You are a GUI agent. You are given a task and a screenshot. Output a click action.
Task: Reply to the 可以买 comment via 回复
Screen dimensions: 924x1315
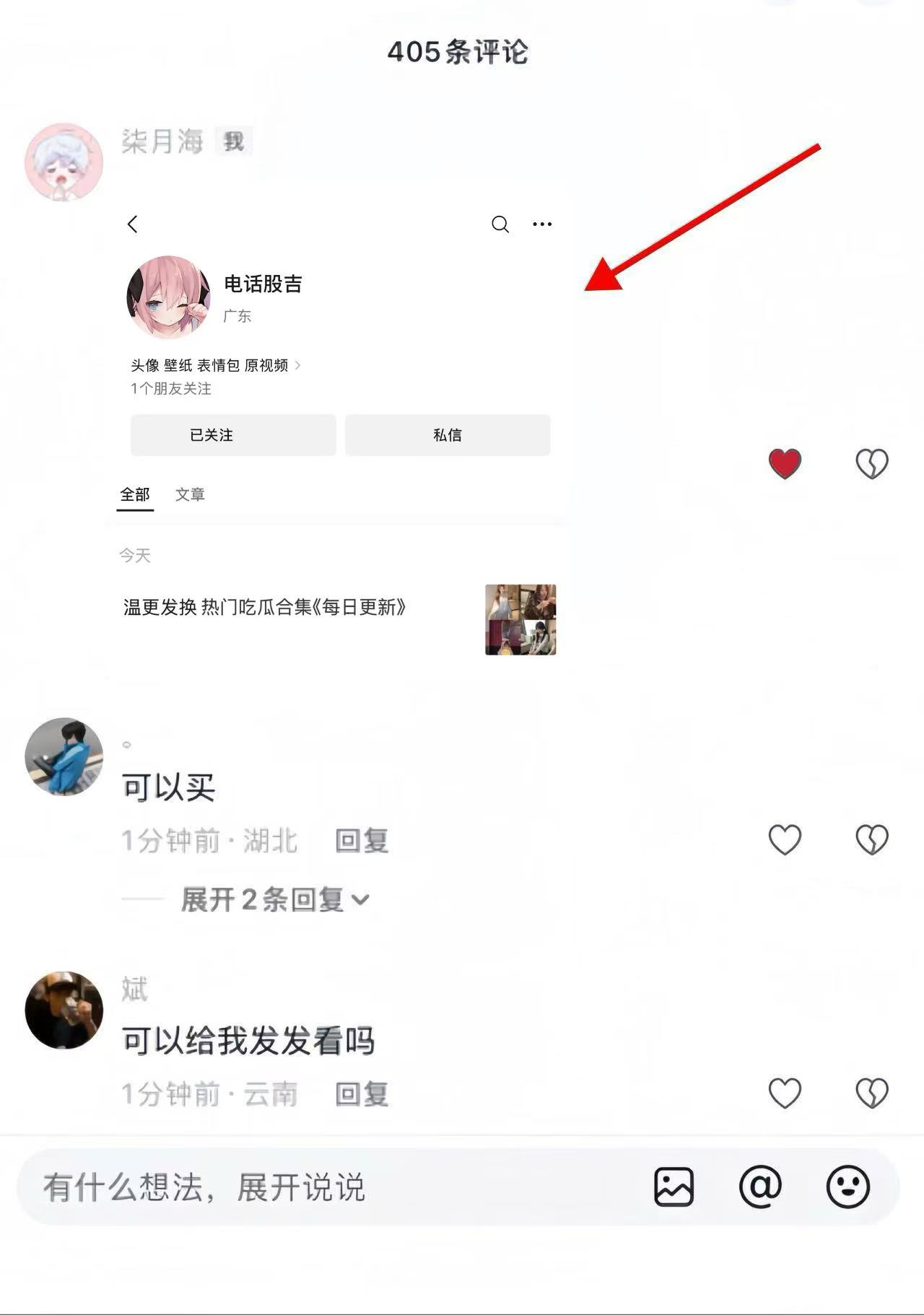click(362, 841)
